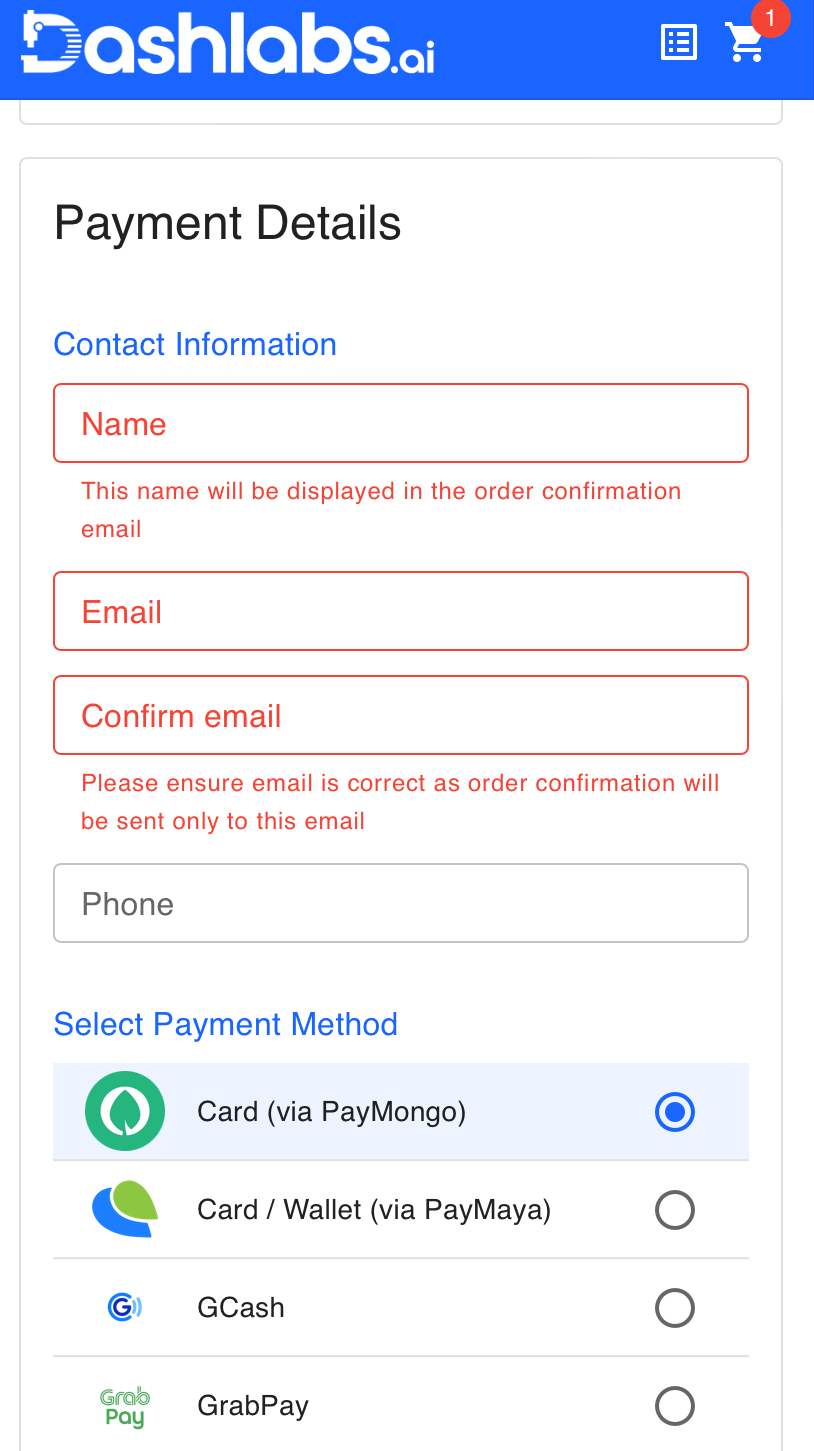Screen dimensions: 814x1451
Task: Choose the GCash payment row label
Action: tap(241, 1308)
